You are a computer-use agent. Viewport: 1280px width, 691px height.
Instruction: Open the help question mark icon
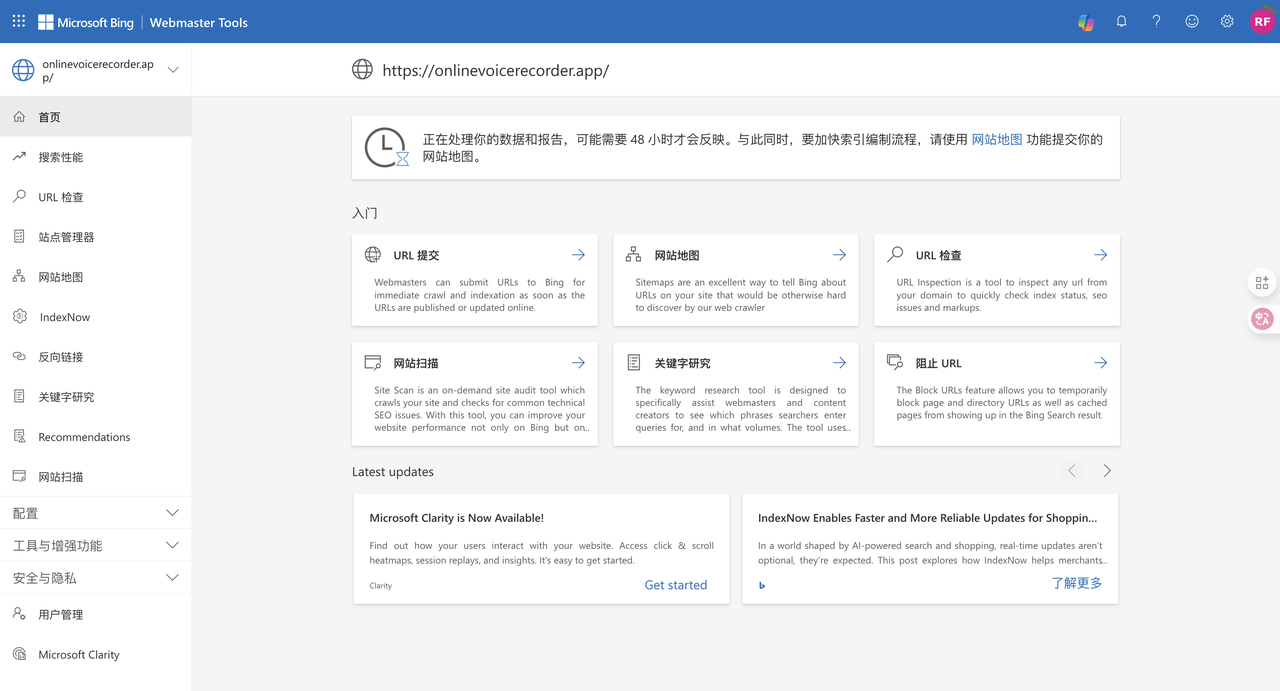[1156, 21]
